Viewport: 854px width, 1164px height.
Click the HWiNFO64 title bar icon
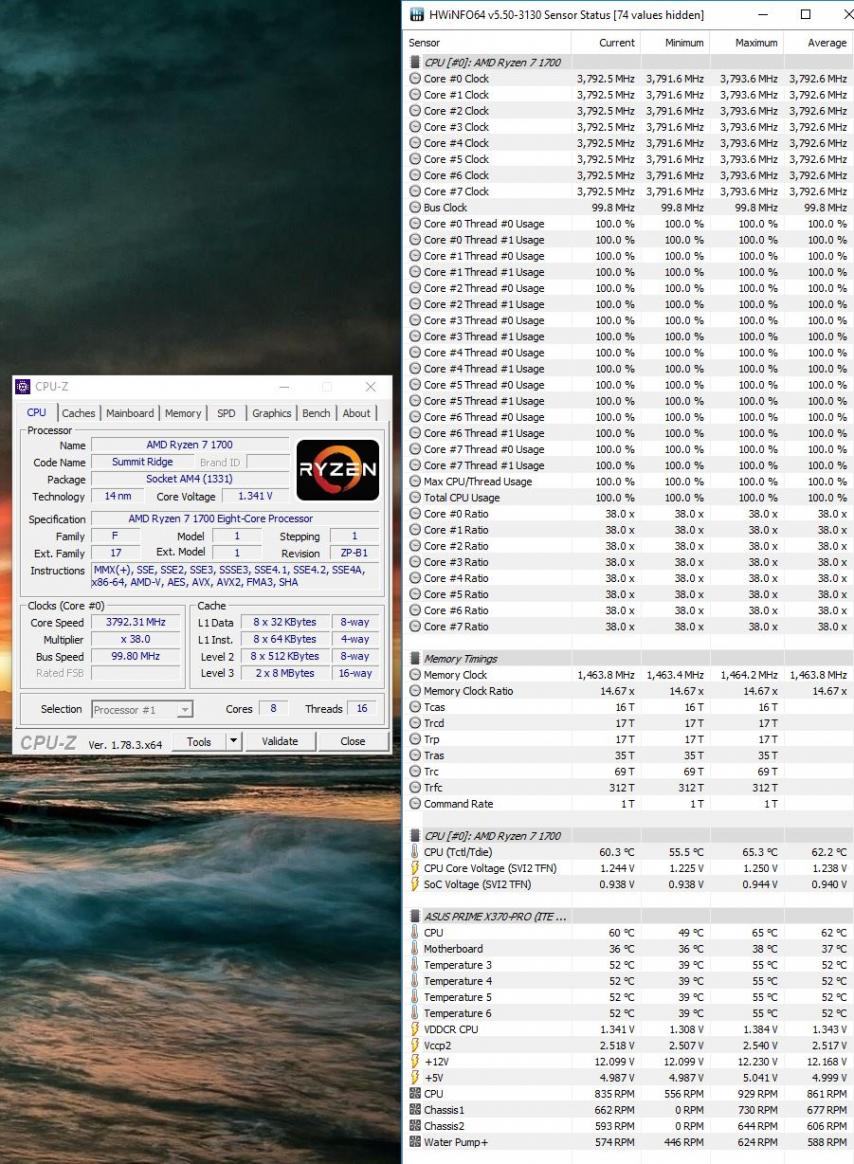(x=417, y=14)
